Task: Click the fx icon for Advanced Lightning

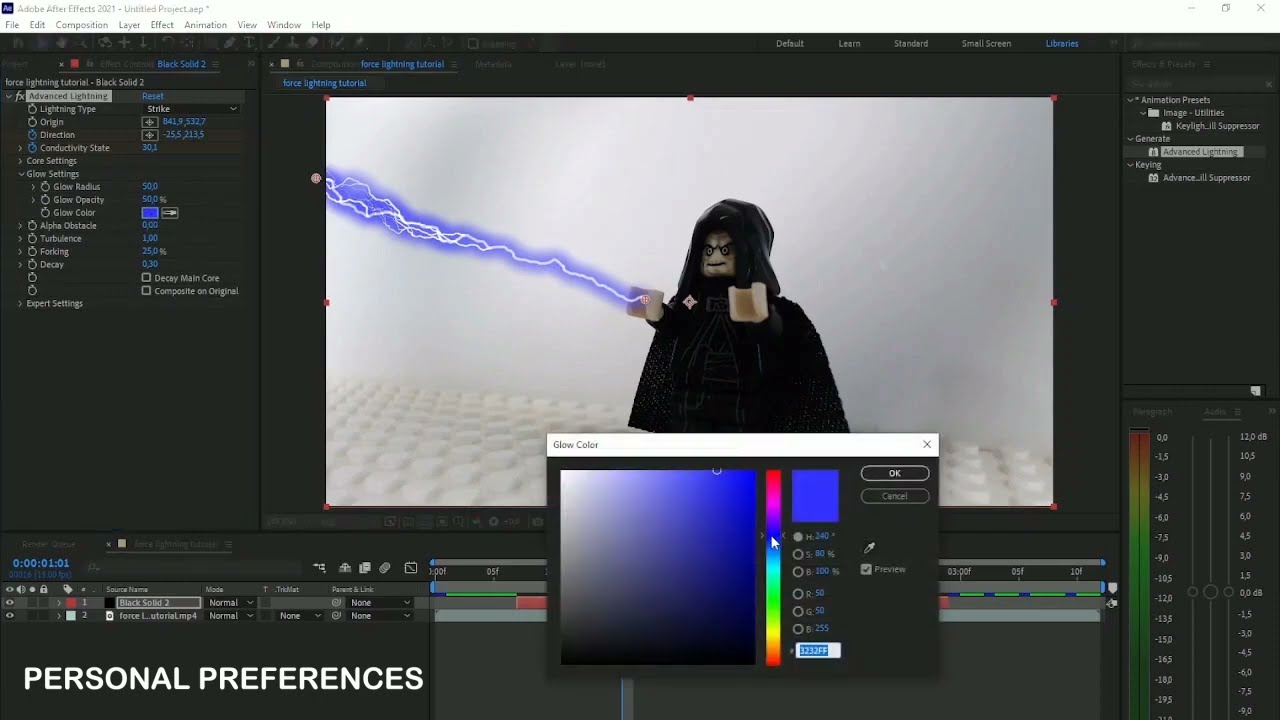Action: click(20, 96)
